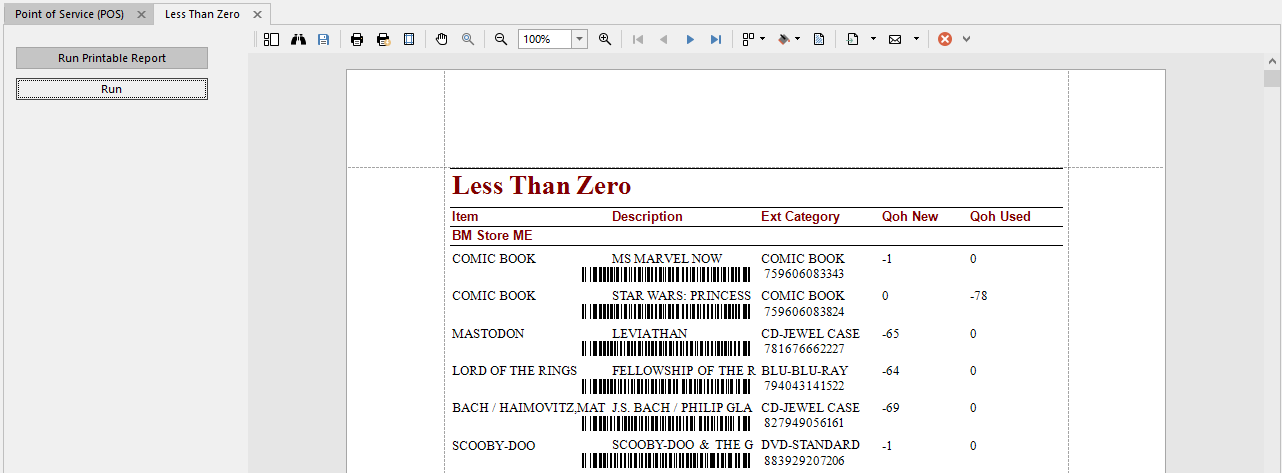Click the watermark page icon
Image resolution: width=1282 pixels, height=473 pixels.
coord(819,39)
